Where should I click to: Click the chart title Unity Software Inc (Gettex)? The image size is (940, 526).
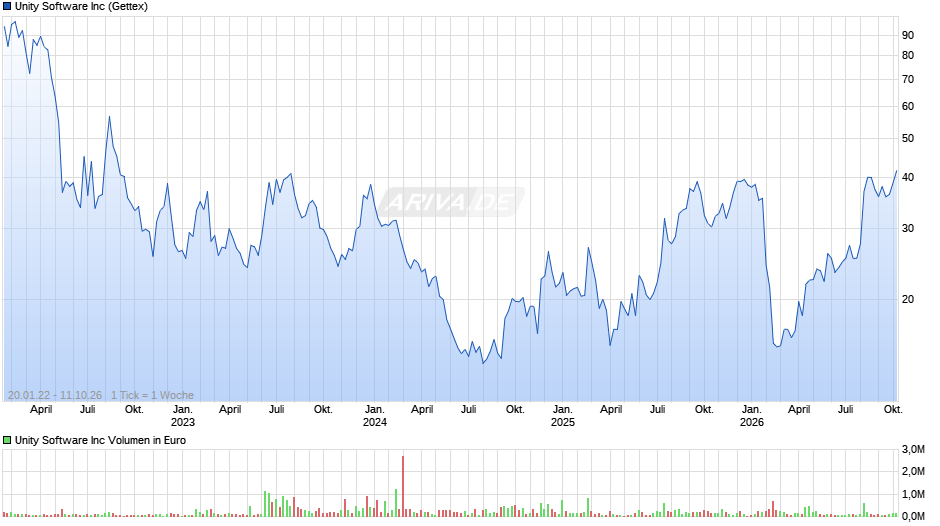tap(82, 7)
